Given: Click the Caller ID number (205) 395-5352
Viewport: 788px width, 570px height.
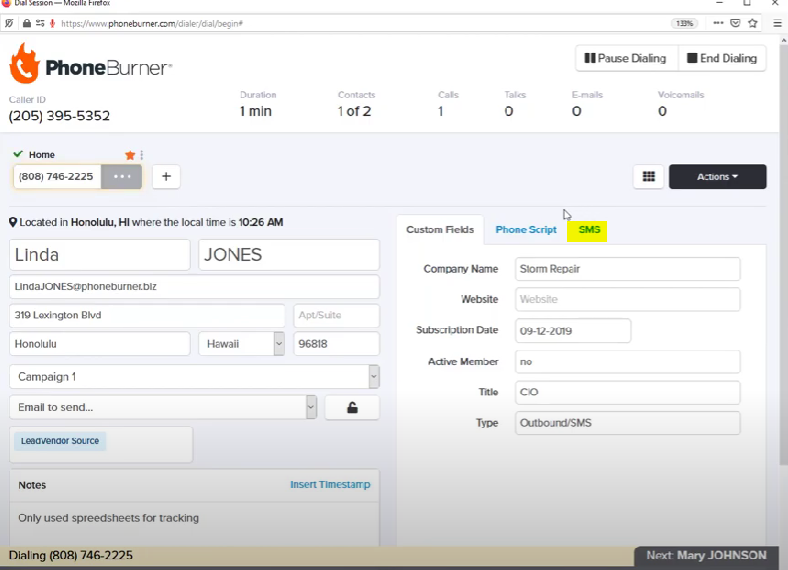Looking at the screenshot, I should [59, 116].
